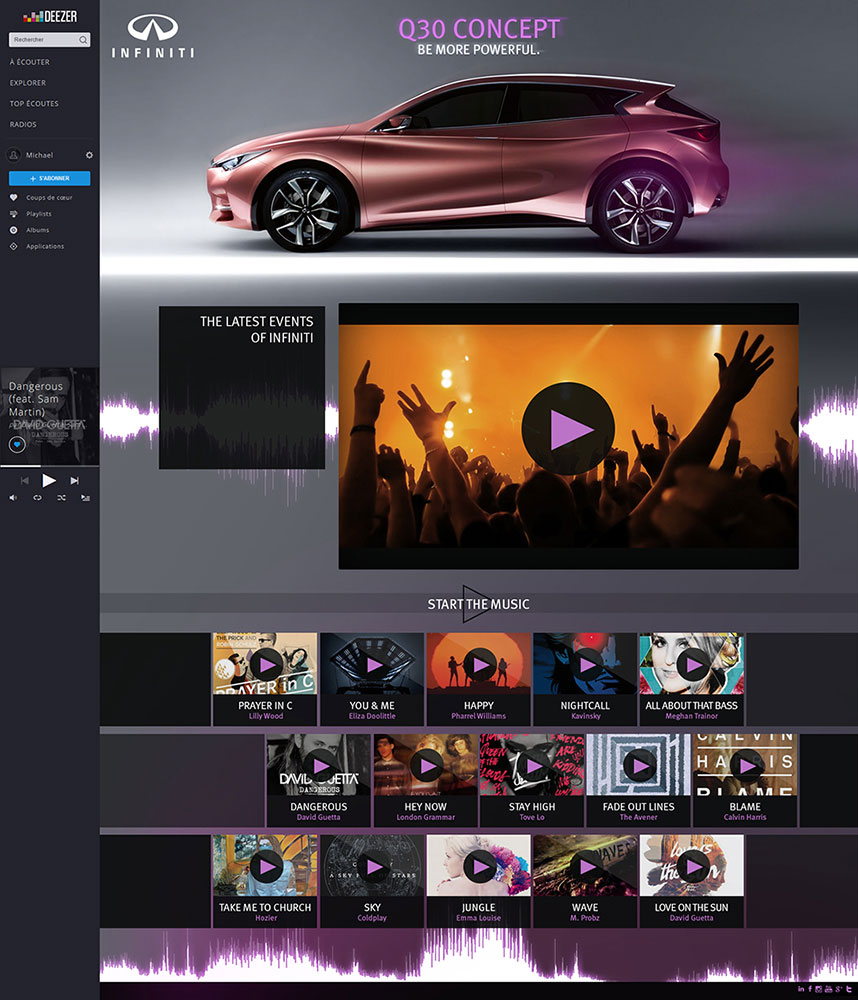Open the YouTube footer icon
The image size is (858, 1000).
828,989
